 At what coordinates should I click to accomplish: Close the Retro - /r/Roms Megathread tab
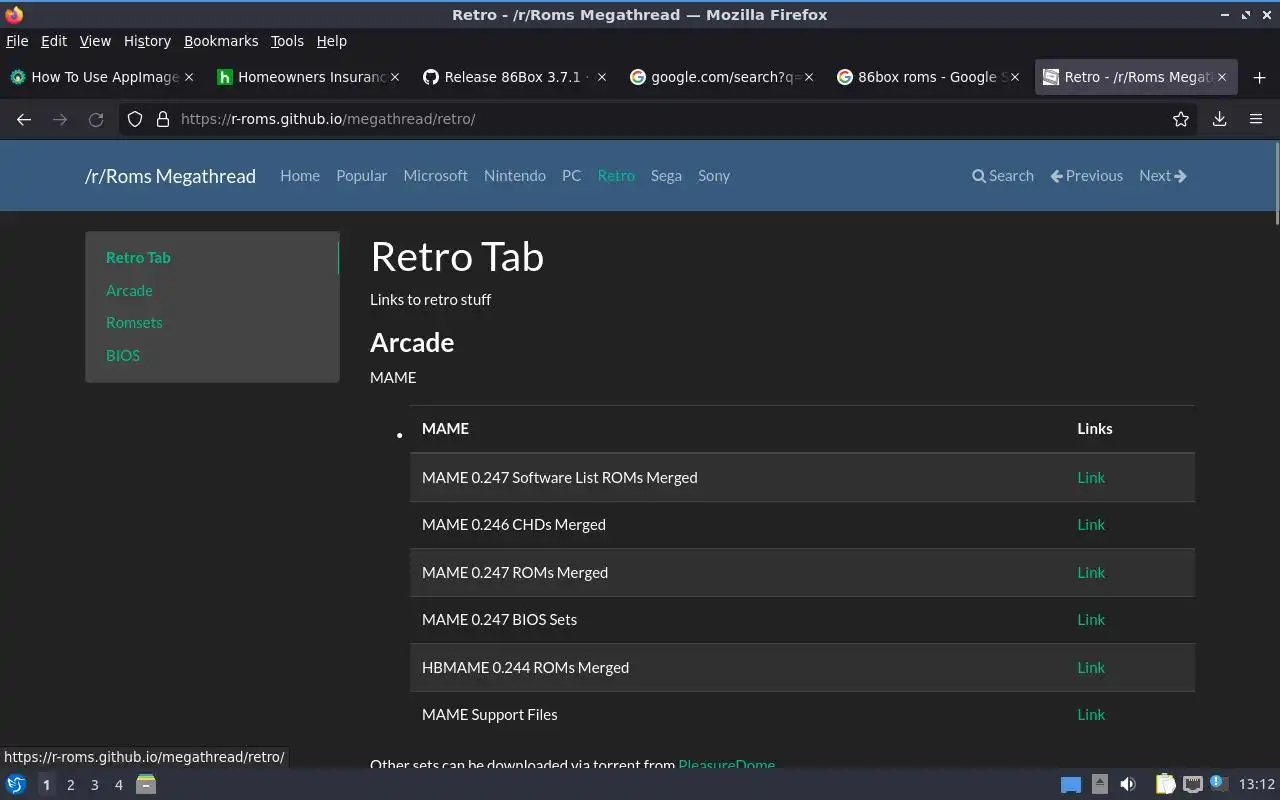pos(1222,77)
